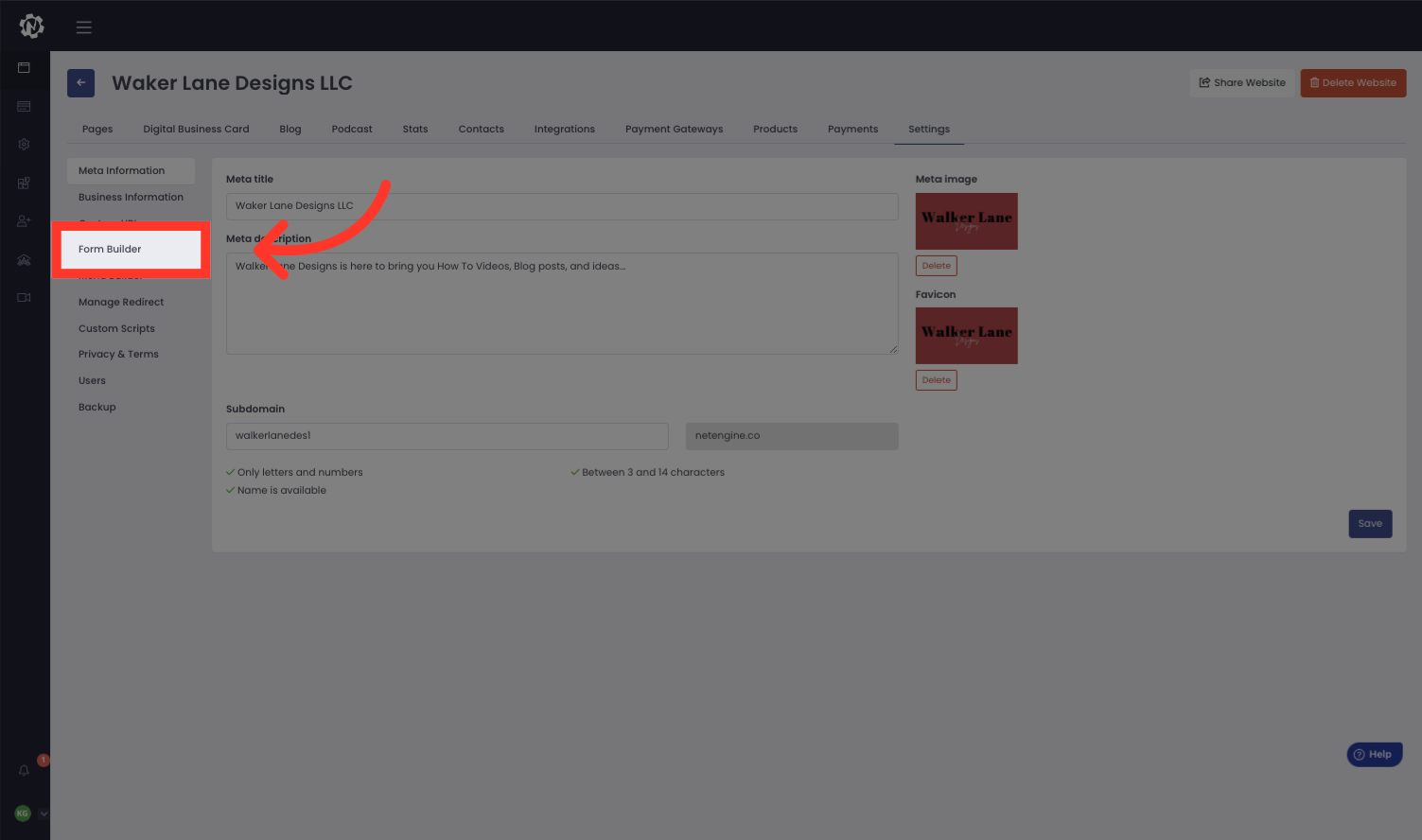The height and width of the screenshot is (840, 1422).
Task: Open the Products tab
Action: 775,130
